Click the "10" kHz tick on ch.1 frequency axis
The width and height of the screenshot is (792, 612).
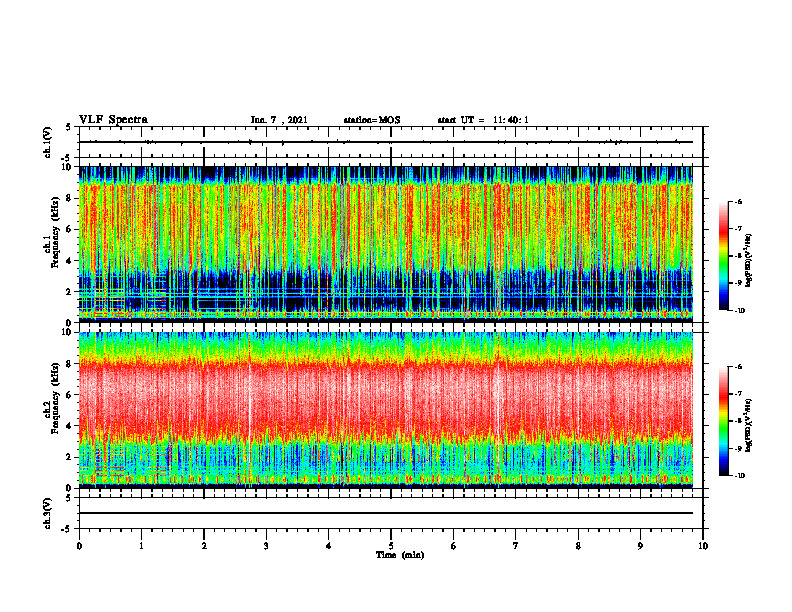coord(68,167)
